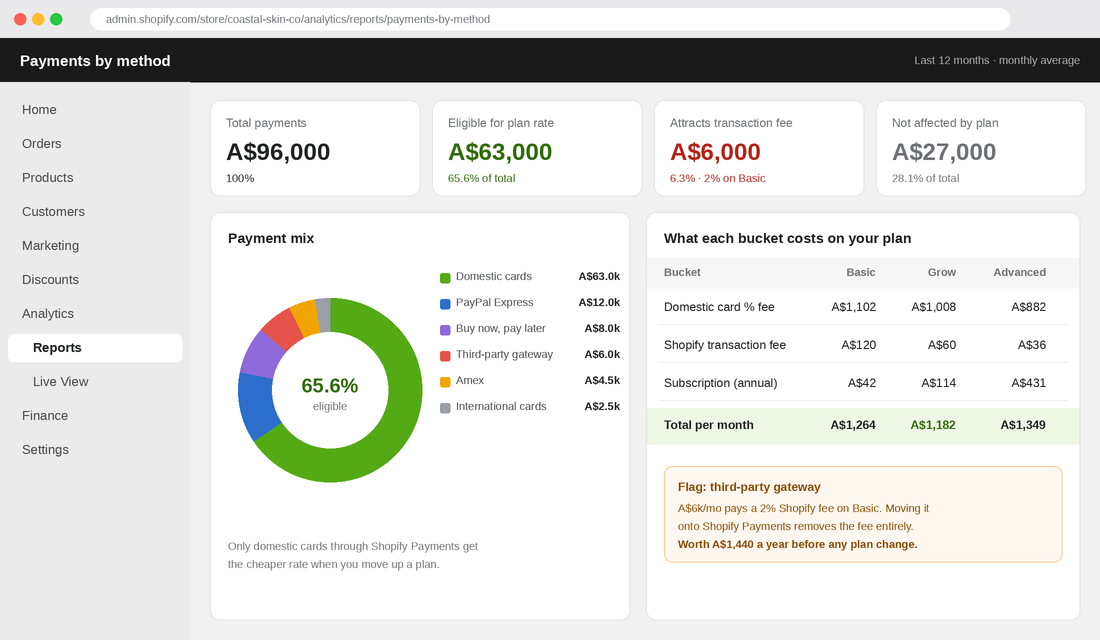Screen dimensions: 1100x640
Task: Click the Domestic cards legend label
Action: tap(493, 276)
